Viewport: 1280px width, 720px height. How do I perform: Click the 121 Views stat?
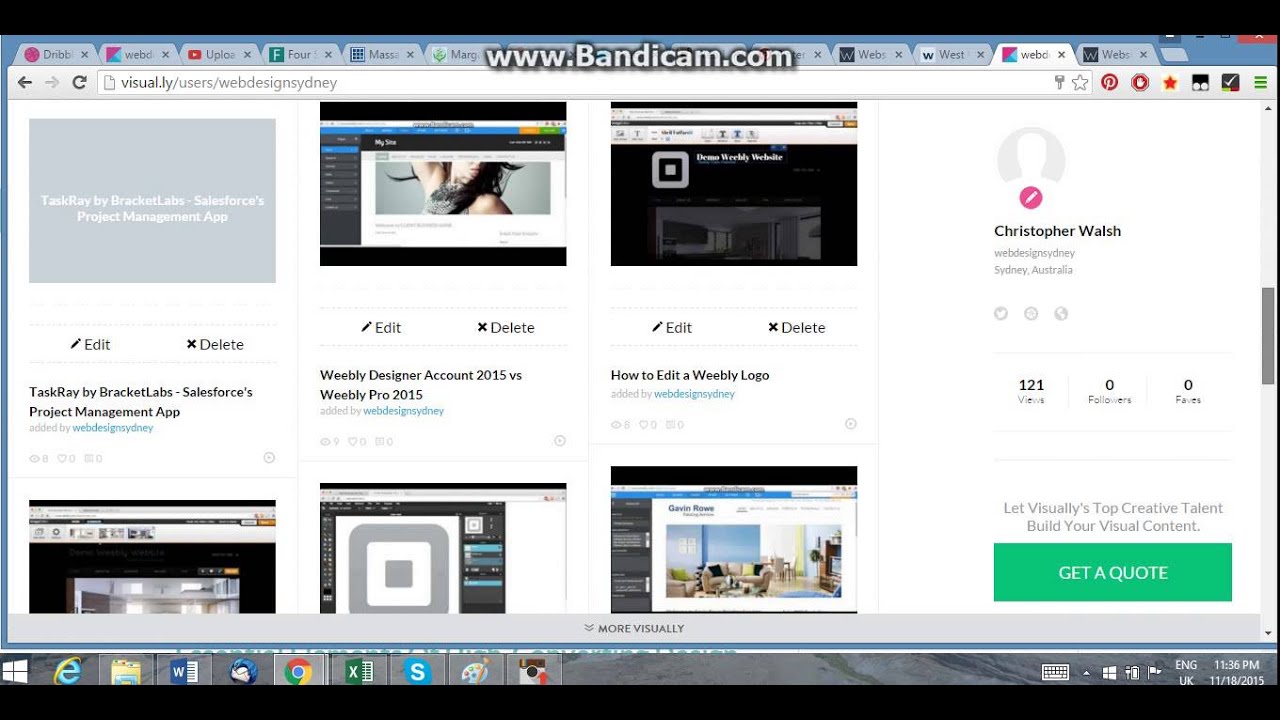click(1031, 391)
